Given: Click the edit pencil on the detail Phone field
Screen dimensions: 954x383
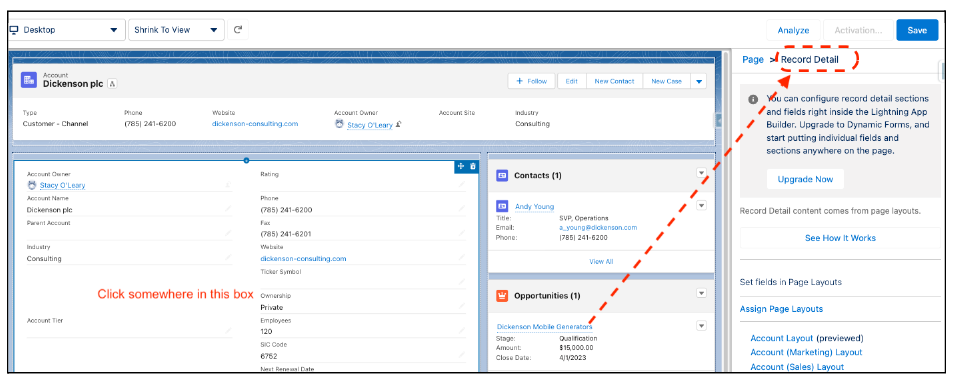Looking at the screenshot, I should tap(462, 209).
